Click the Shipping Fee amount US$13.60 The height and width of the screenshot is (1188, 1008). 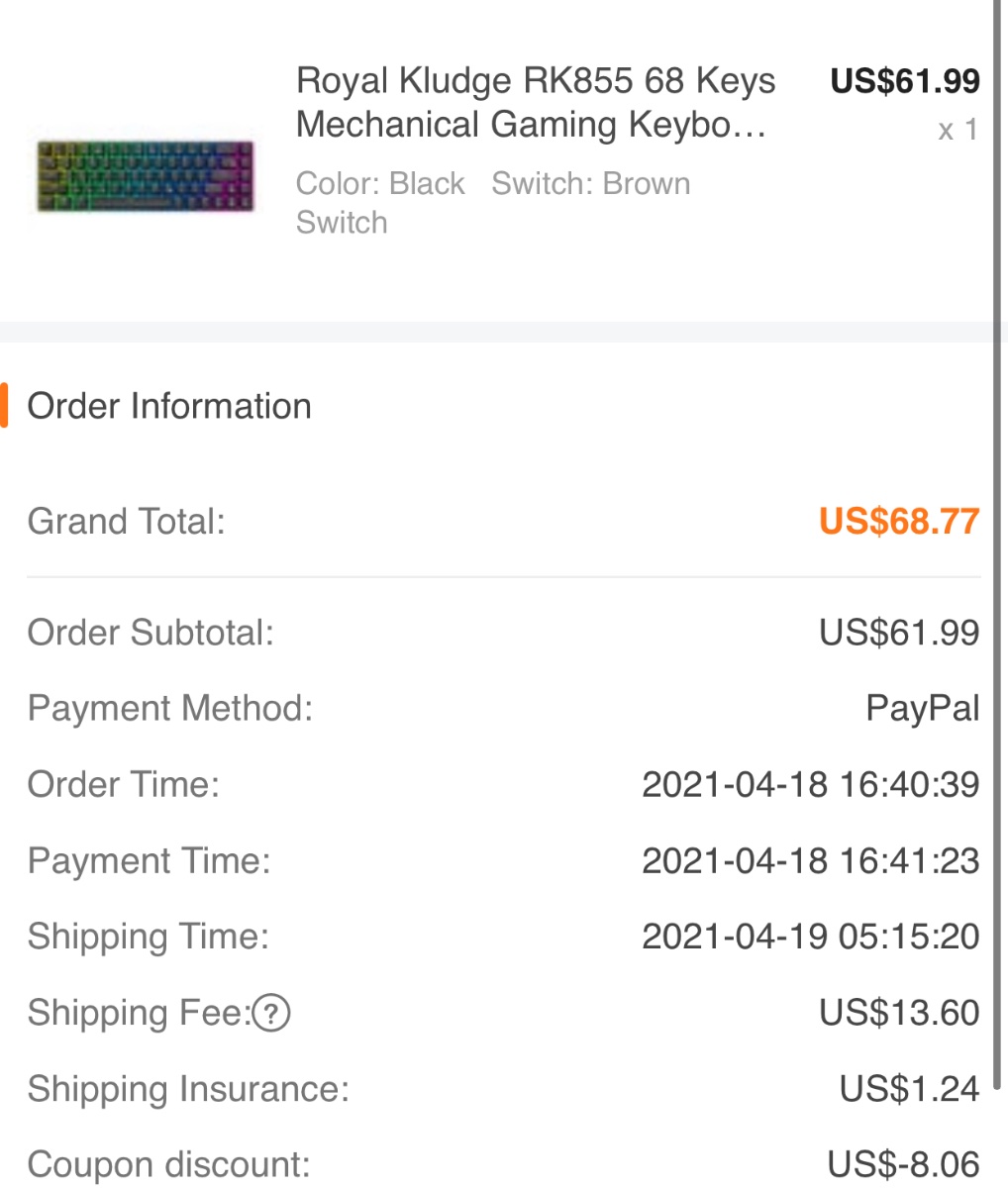click(x=899, y=1013)
